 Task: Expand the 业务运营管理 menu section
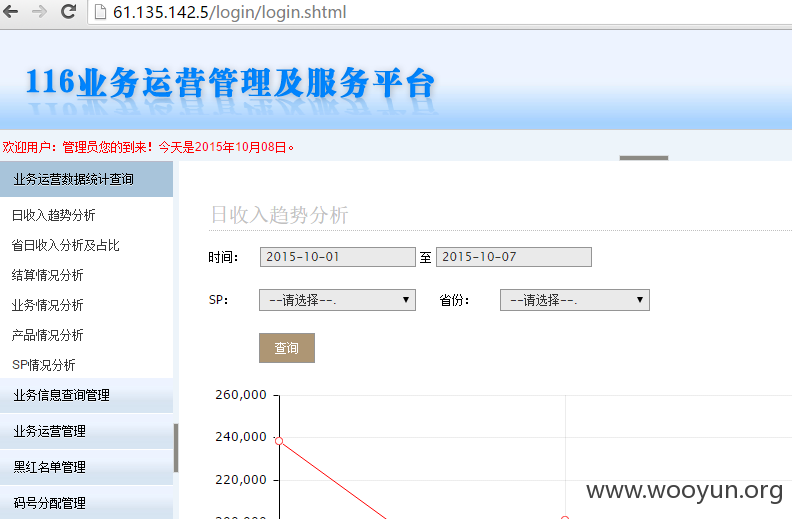tap(86, 432)
